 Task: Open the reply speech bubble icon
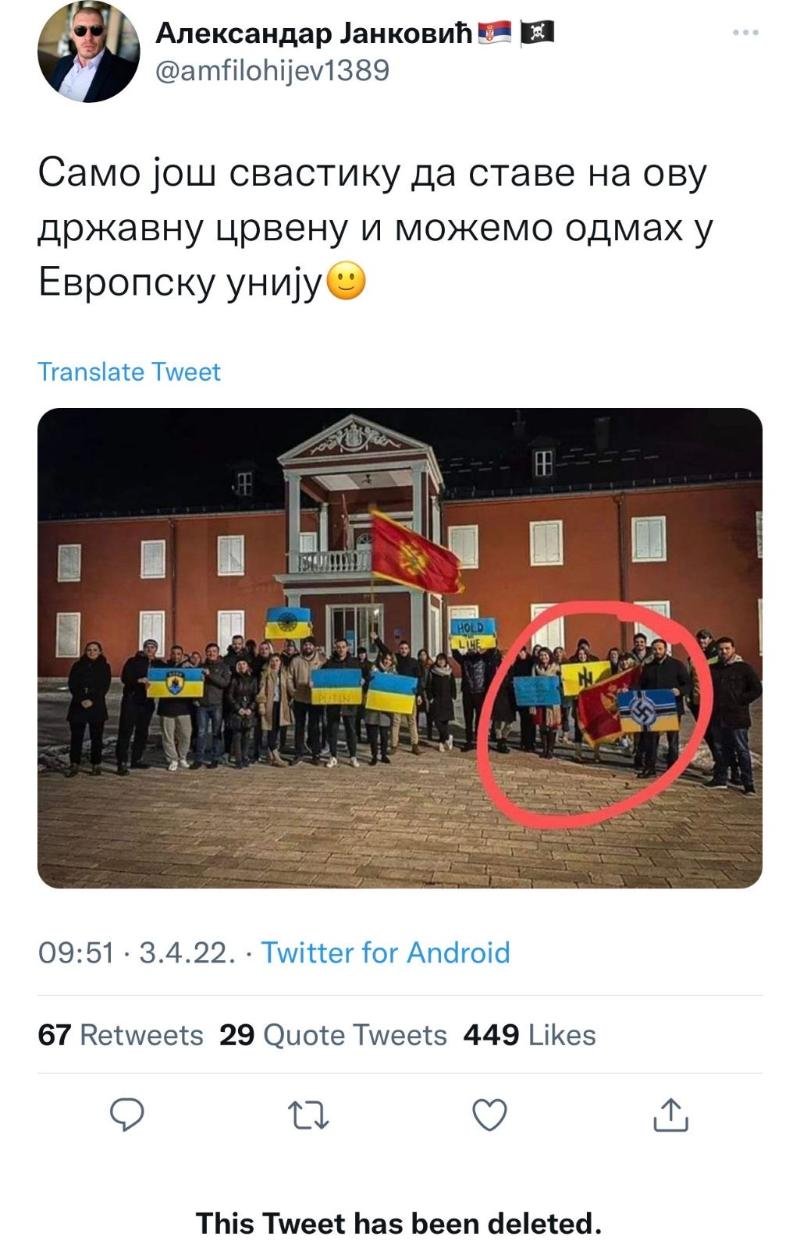point(127,1114)
